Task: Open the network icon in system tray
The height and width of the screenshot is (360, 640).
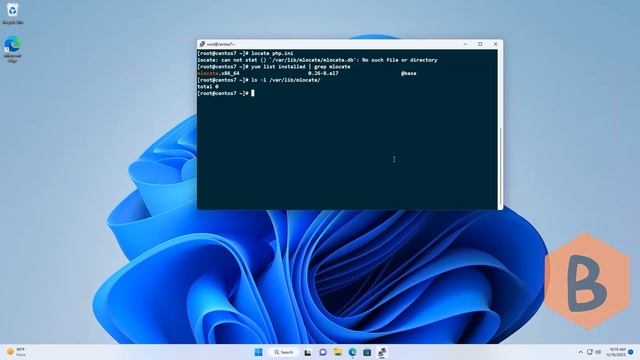Action: (x=589, y=352)
